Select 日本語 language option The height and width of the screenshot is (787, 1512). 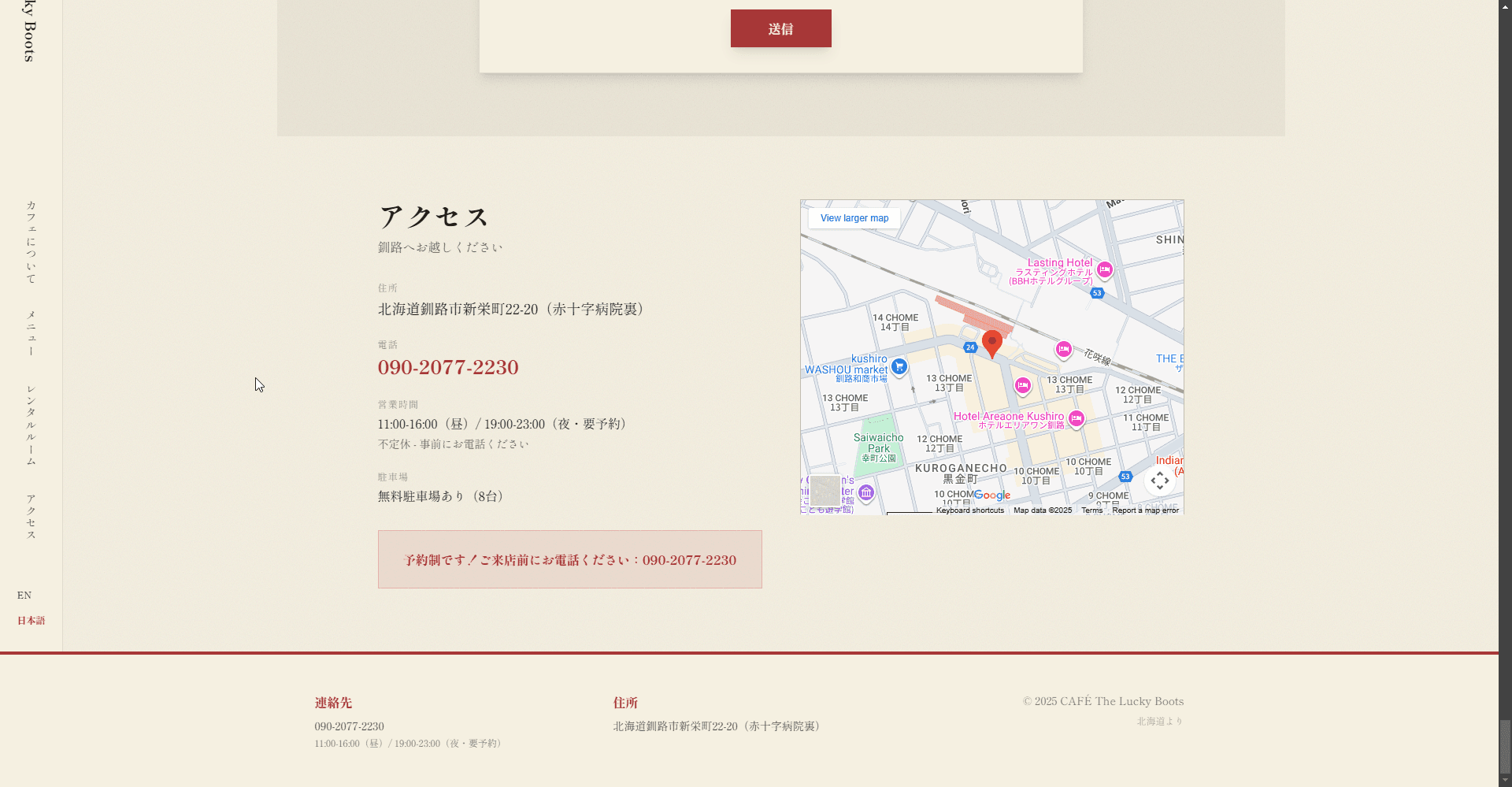pos(31,621)
